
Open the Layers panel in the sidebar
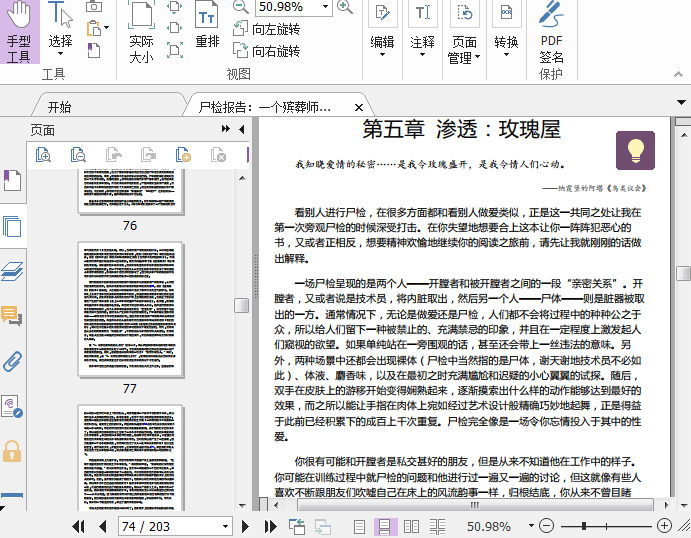point(12,271)
